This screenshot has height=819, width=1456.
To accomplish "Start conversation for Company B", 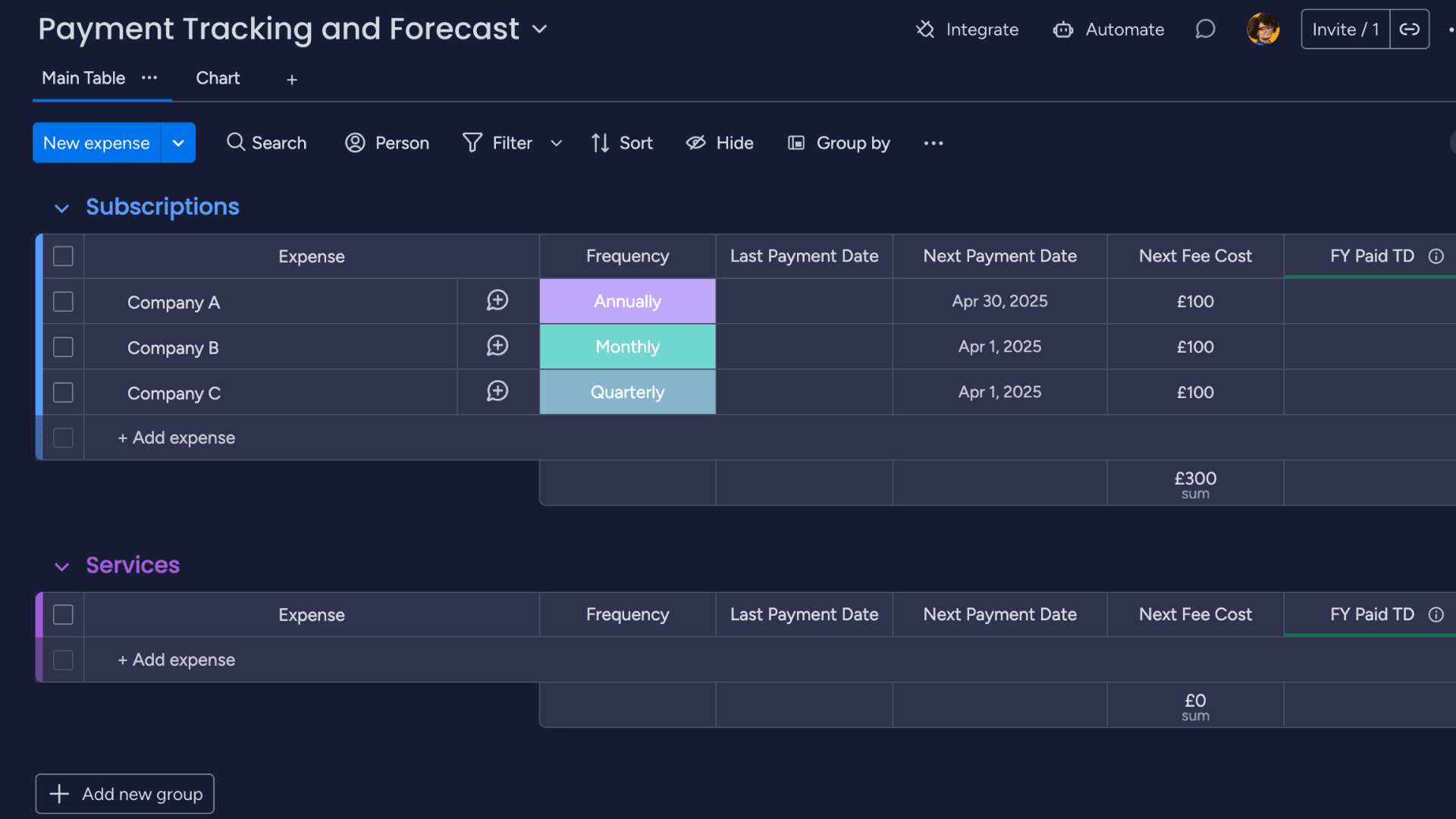I will [497, 346].
